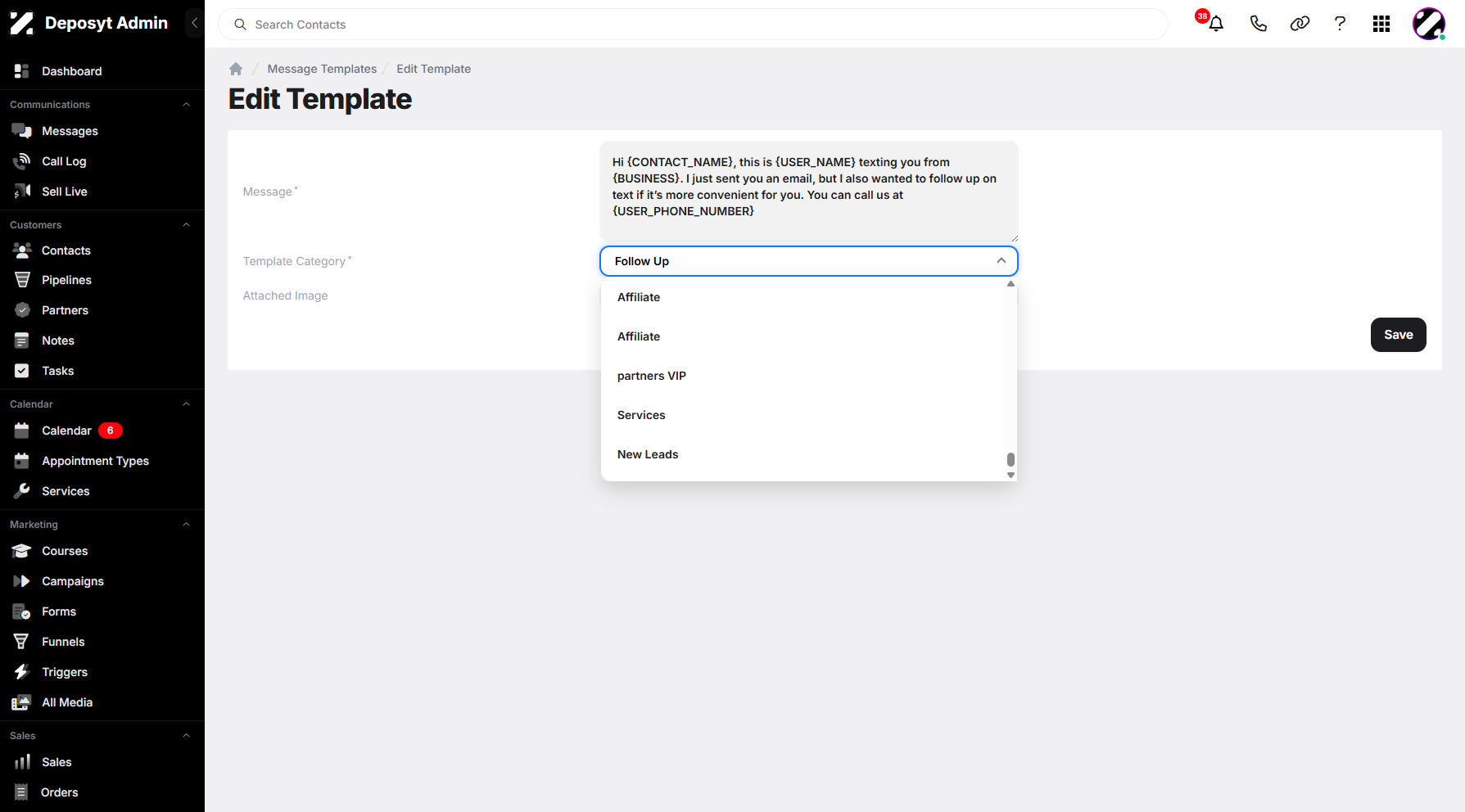Collapse the Marketing section
Image resolution: width=1465 pixels, height=812 pixels.
186,525
